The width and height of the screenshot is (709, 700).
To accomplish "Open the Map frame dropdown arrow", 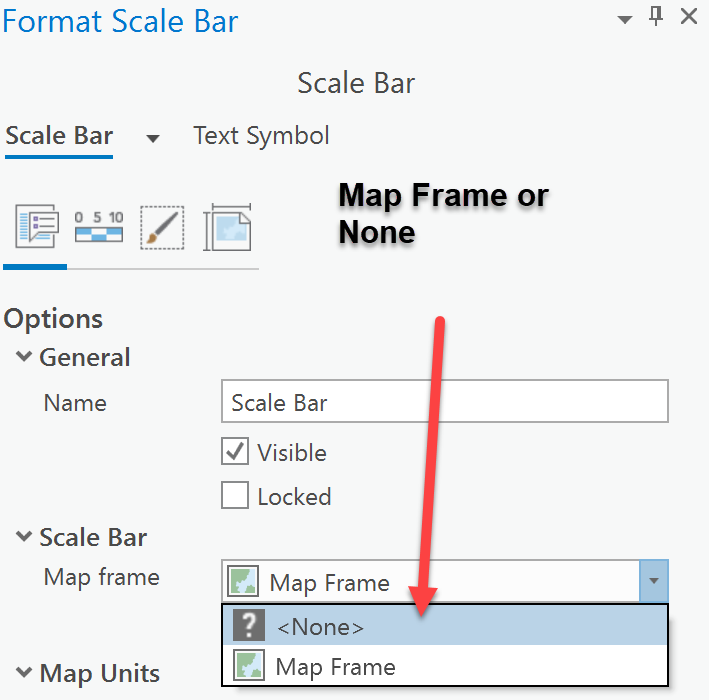I will 654,581.
